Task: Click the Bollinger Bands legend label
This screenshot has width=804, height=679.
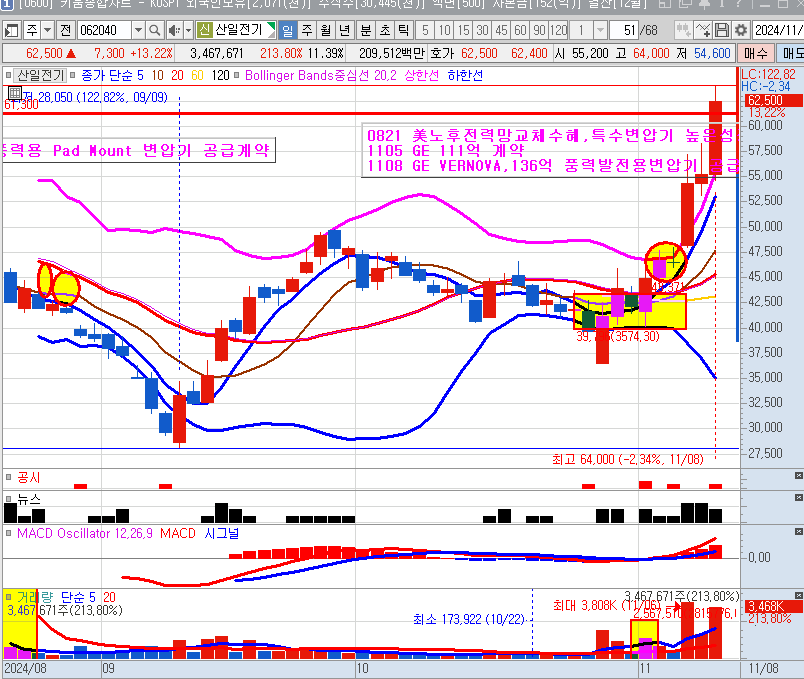Action: click(x=320, y=75)
